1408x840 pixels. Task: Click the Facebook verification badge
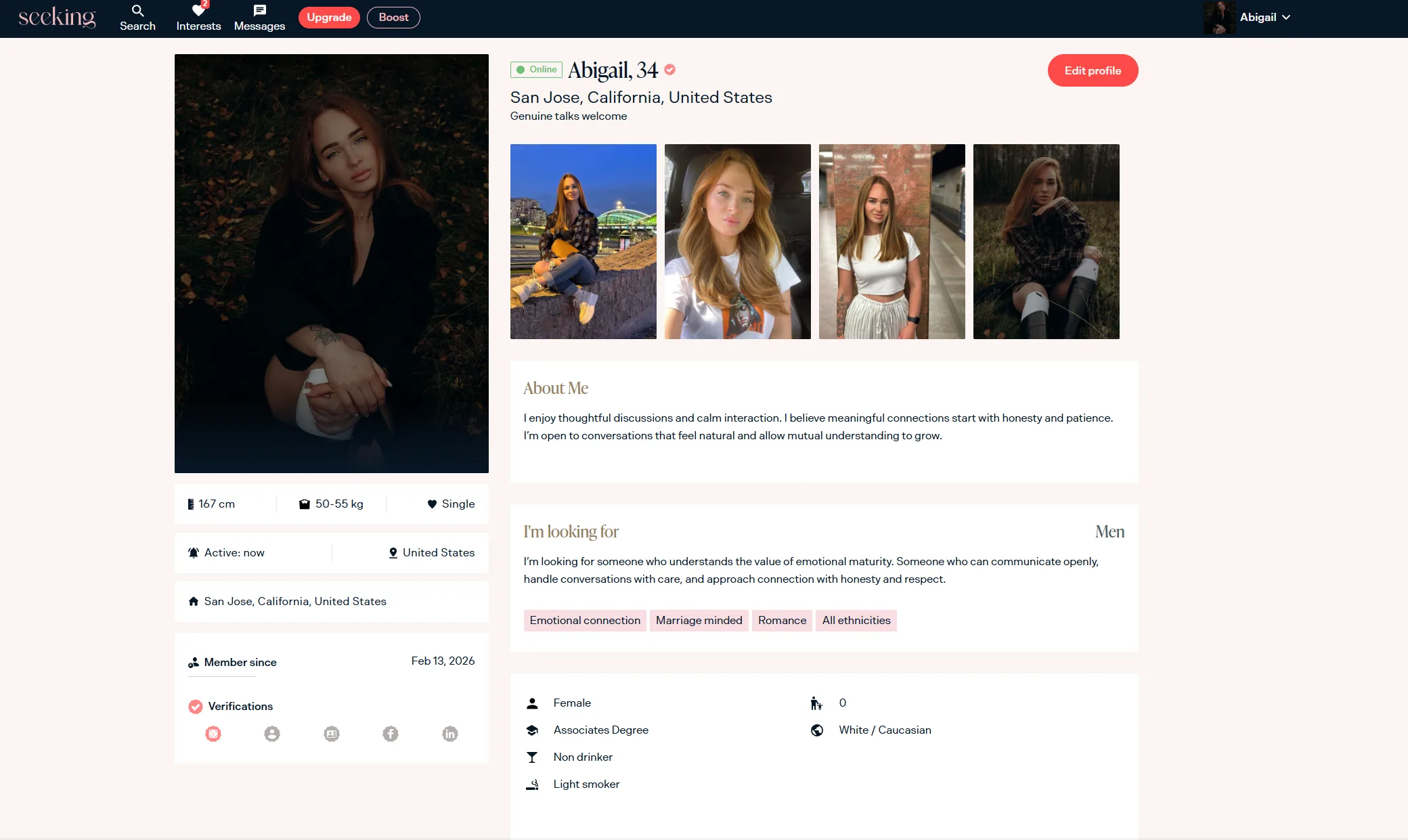coord(391,734)
